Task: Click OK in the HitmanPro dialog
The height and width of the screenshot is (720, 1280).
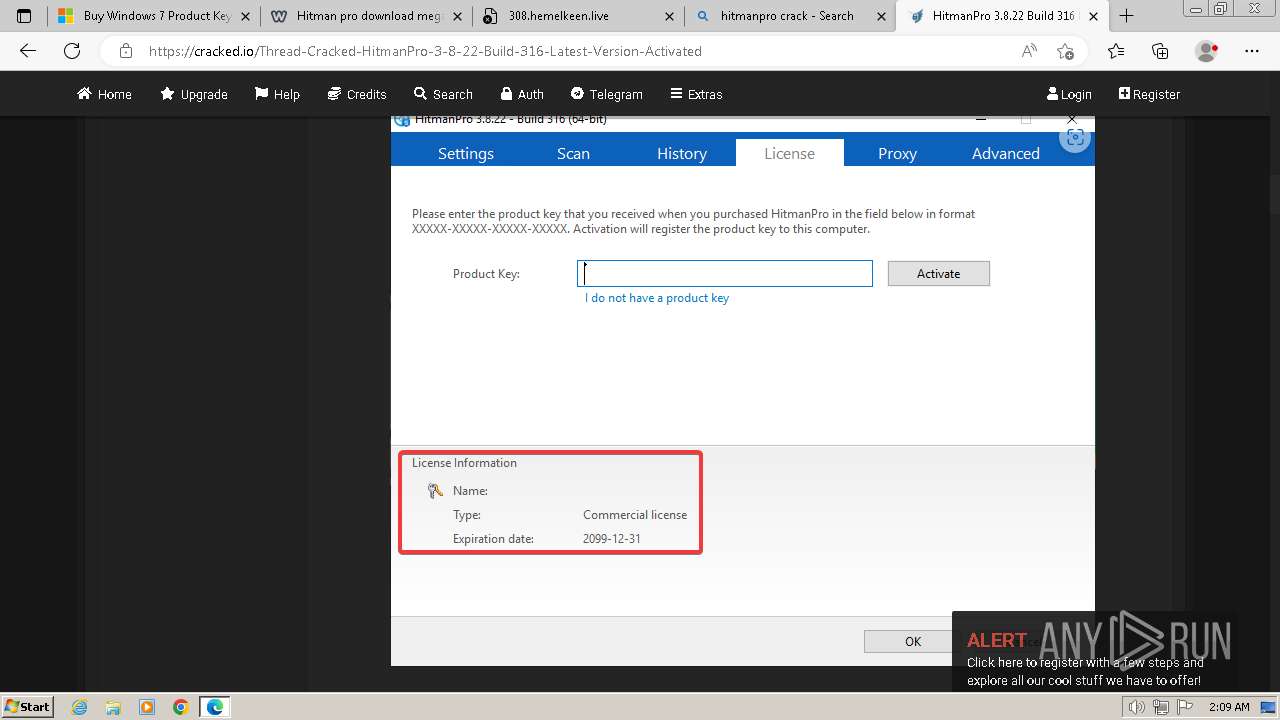Action: [x=913, y=641]
